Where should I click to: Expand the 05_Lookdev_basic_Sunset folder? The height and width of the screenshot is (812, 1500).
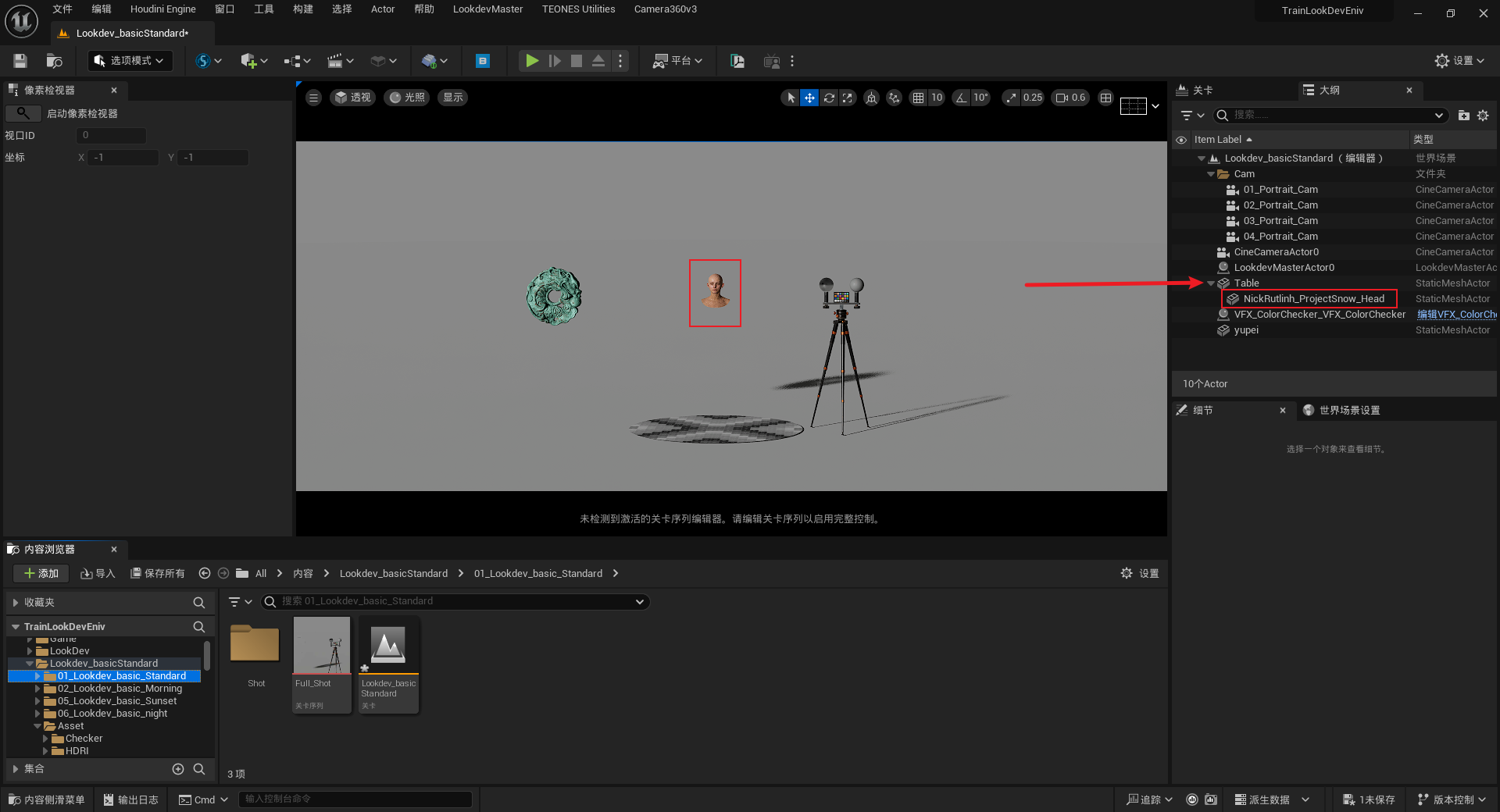point(37,701)
